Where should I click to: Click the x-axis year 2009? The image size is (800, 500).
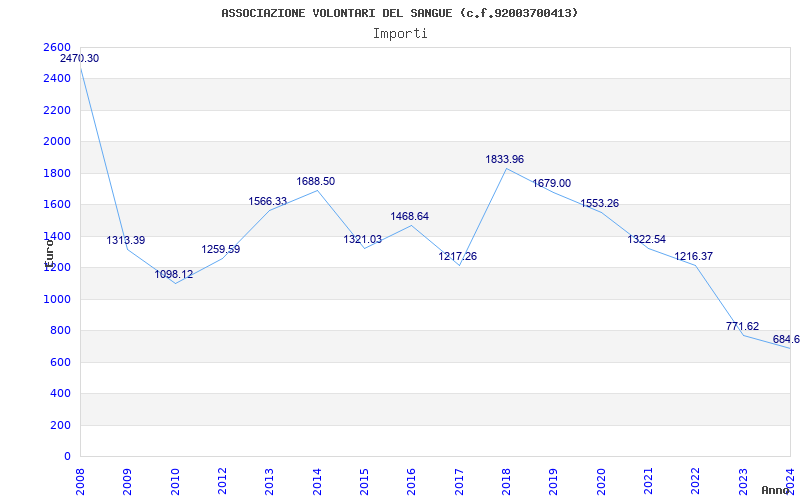128,482
